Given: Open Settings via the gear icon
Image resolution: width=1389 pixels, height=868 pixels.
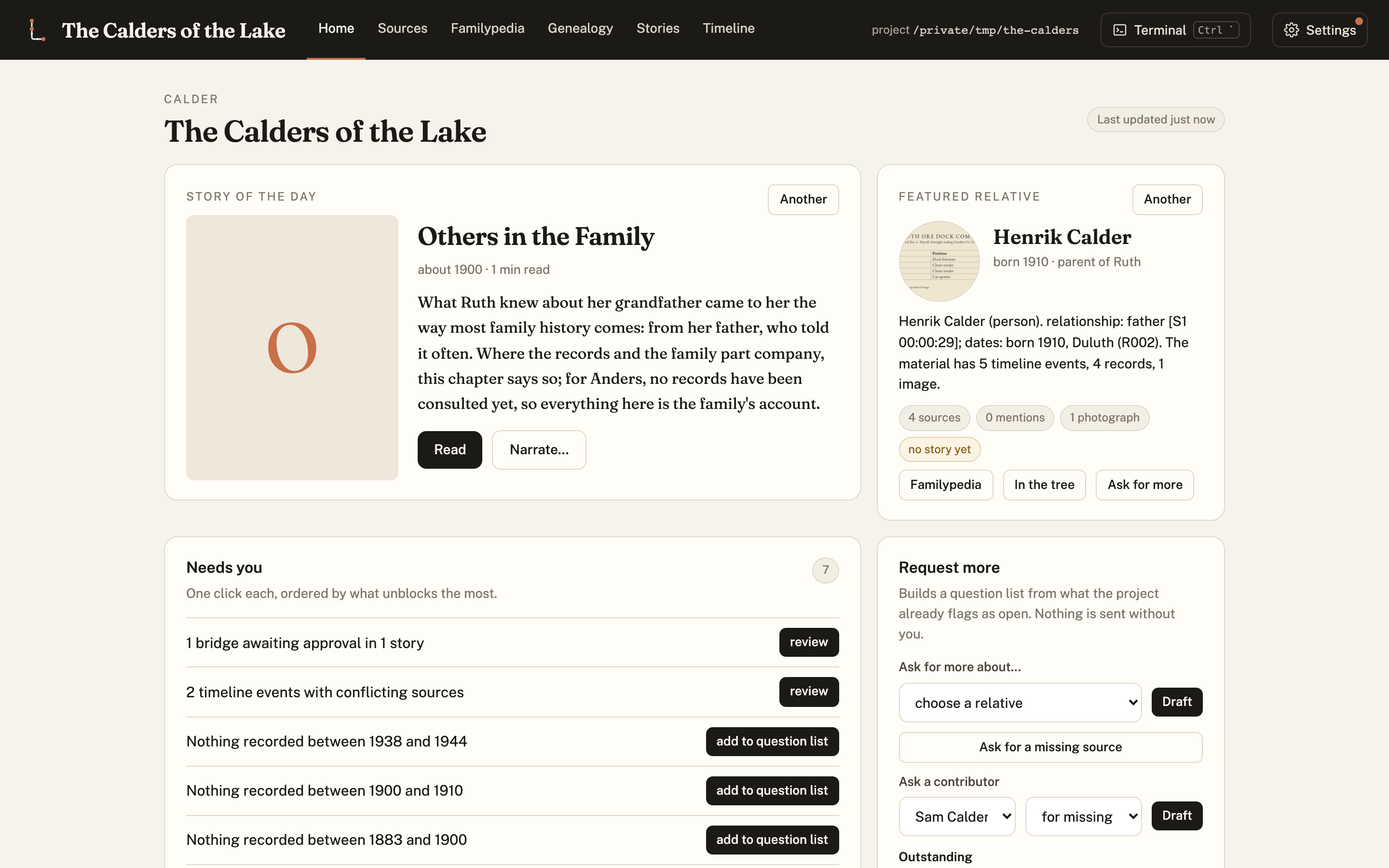Looking at the screenshot, I should (x=1291, y=30).
